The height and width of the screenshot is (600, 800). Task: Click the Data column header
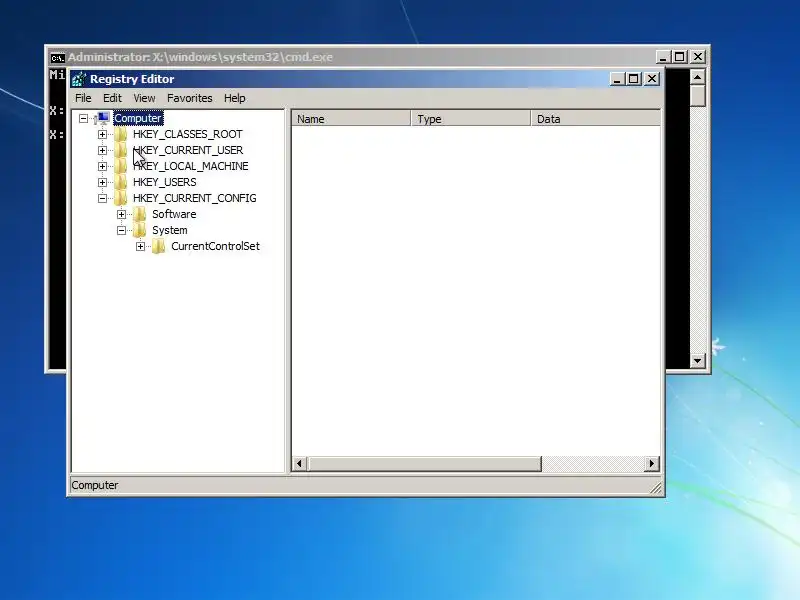pos(595,119)
